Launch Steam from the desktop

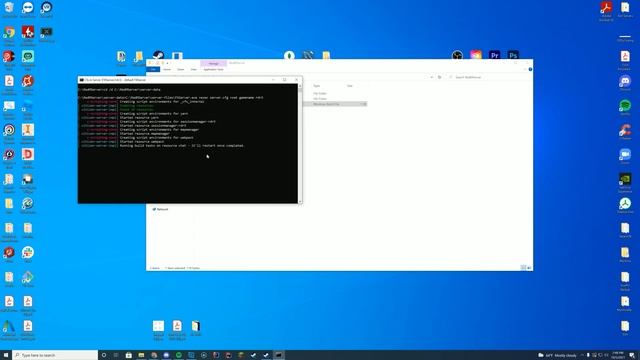coord(158,56)
